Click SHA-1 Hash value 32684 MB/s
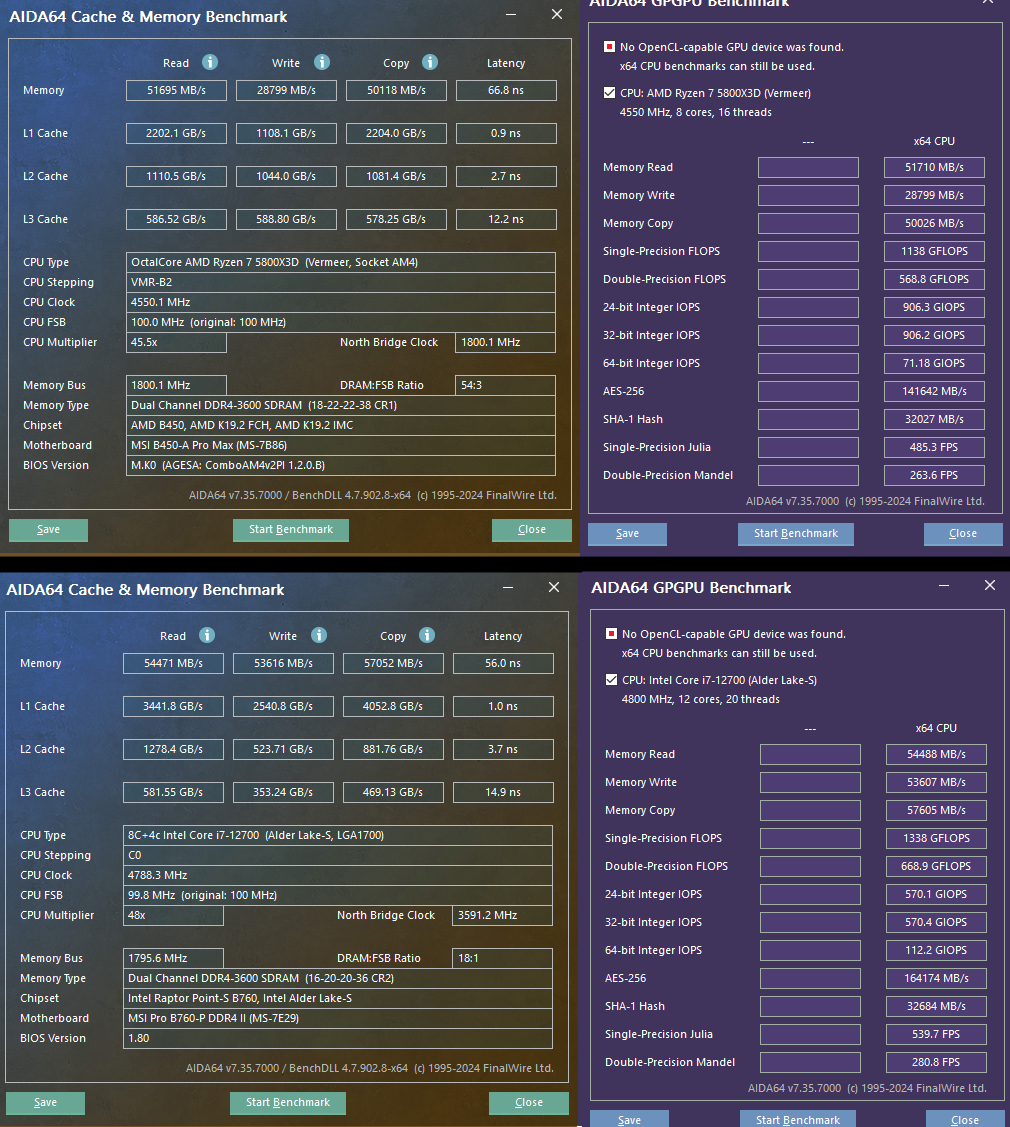 [x=937, y=1007]
